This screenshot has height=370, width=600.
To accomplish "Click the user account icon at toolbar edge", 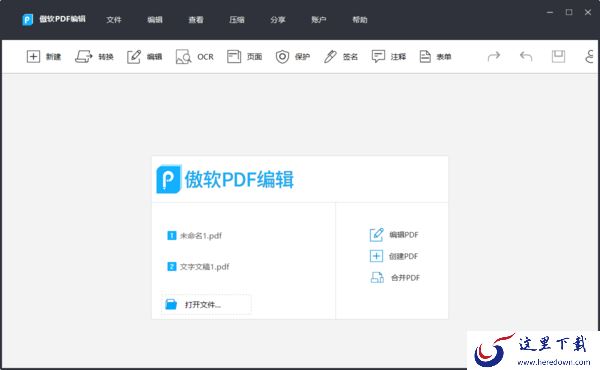I will (x=590, y=57).
